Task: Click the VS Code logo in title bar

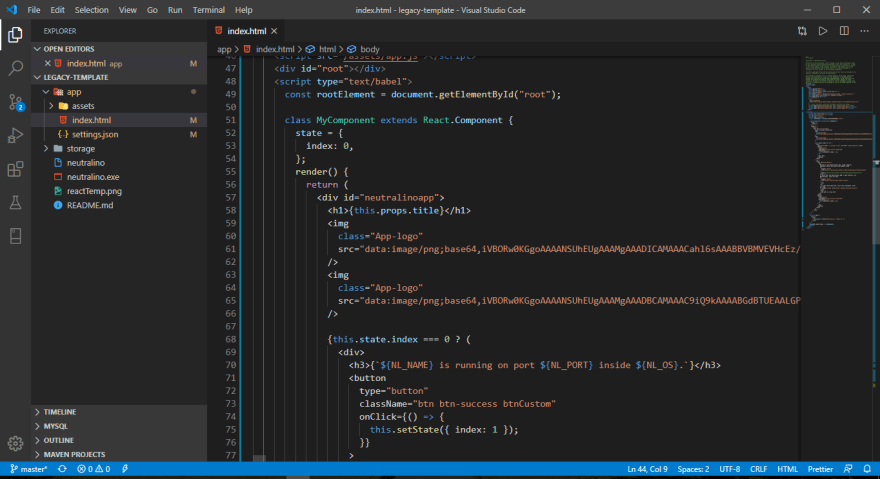Action: (x=12, y=10)
